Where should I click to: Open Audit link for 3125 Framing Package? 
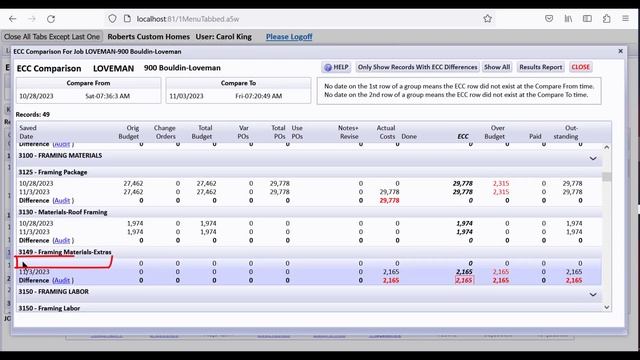pos(62,200)
